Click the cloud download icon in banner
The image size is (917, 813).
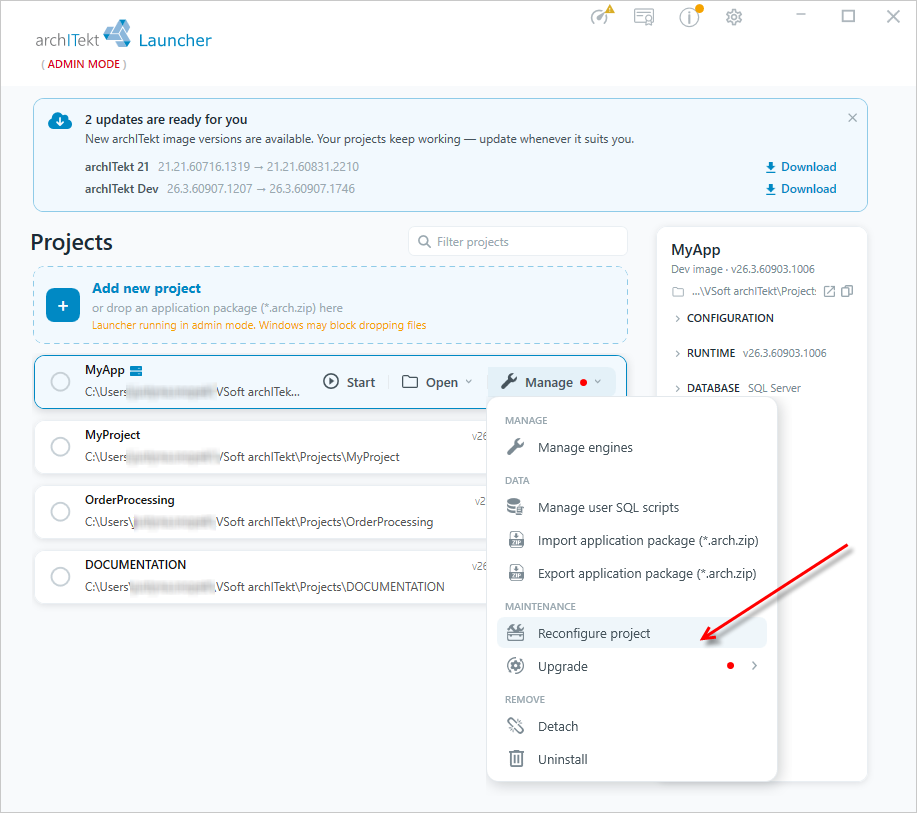point(60,120)
